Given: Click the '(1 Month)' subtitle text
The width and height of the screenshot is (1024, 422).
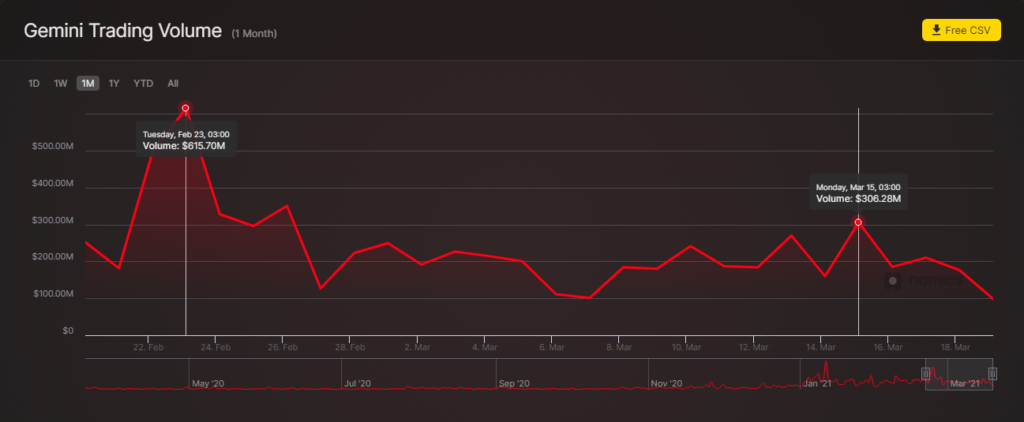Looking at the screenshot, I should click(254, 33).
